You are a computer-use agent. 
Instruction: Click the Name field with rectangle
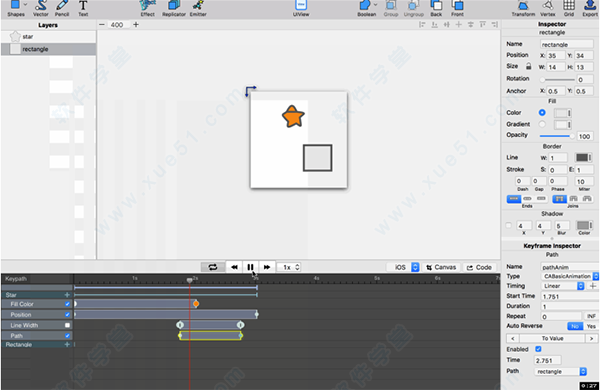coord(566,44)
